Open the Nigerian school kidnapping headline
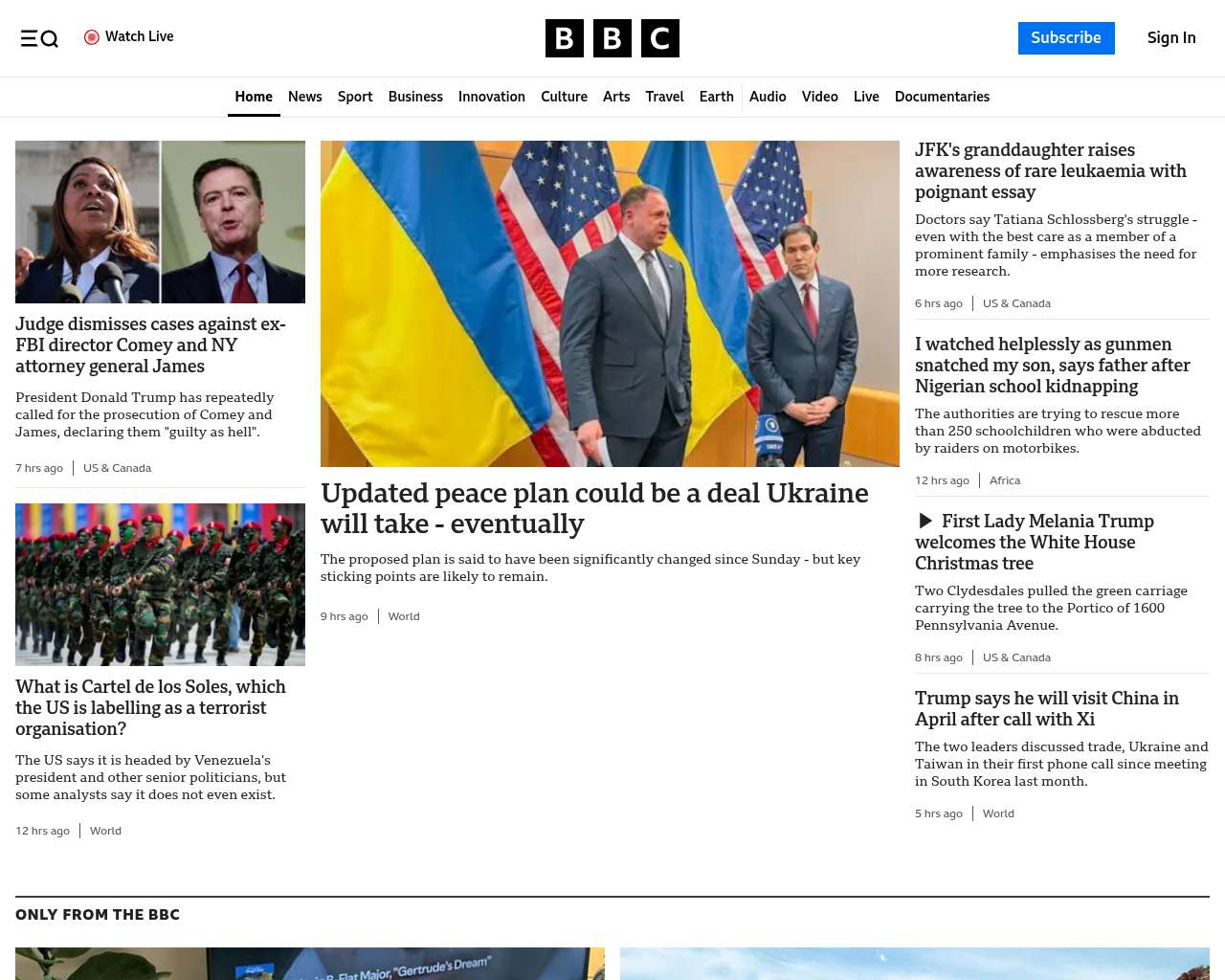Viewport: 1225px width, 980px height. [x=1053, y=366]
